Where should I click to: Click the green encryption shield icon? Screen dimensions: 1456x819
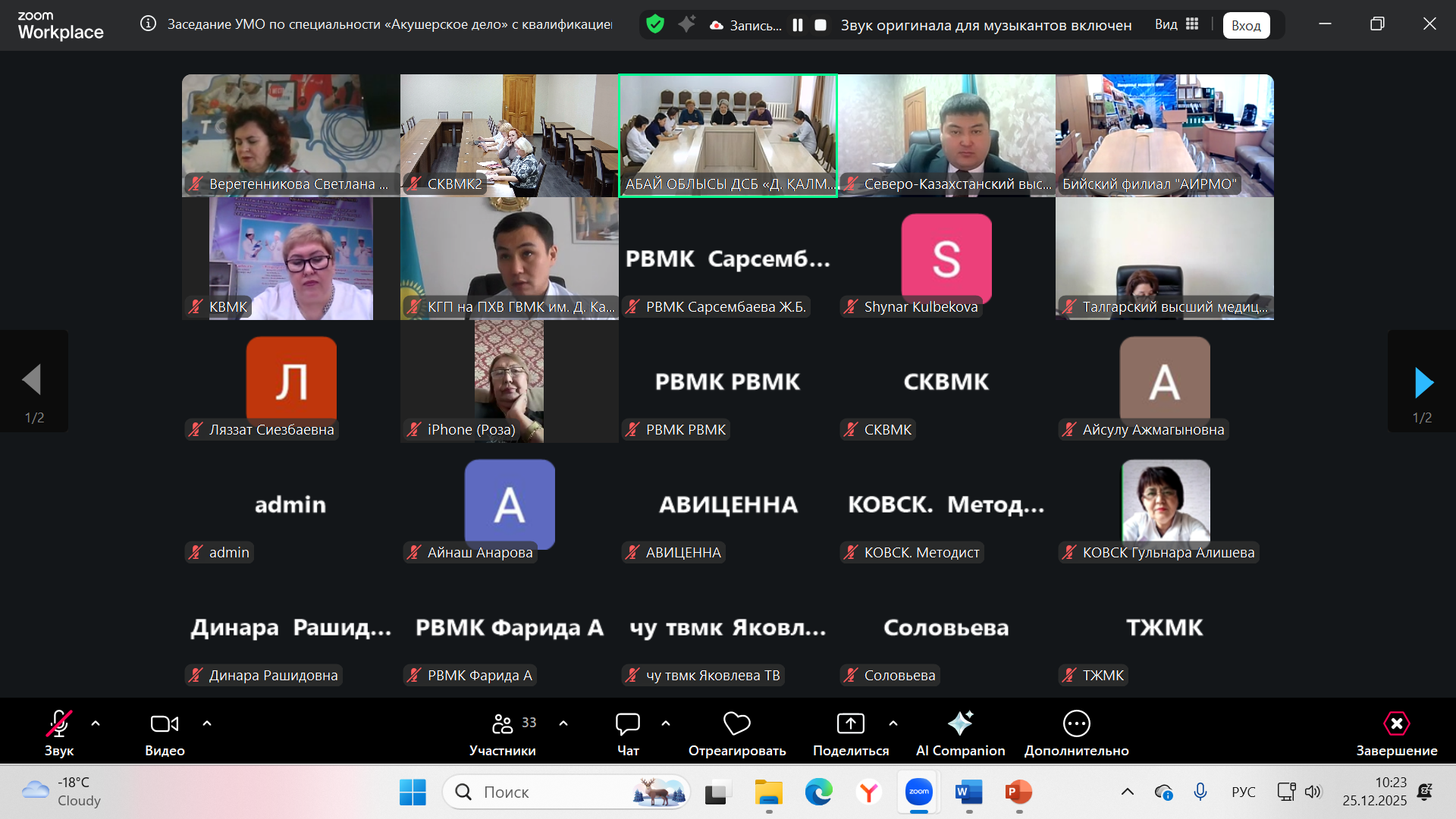[x=655, y=24]
